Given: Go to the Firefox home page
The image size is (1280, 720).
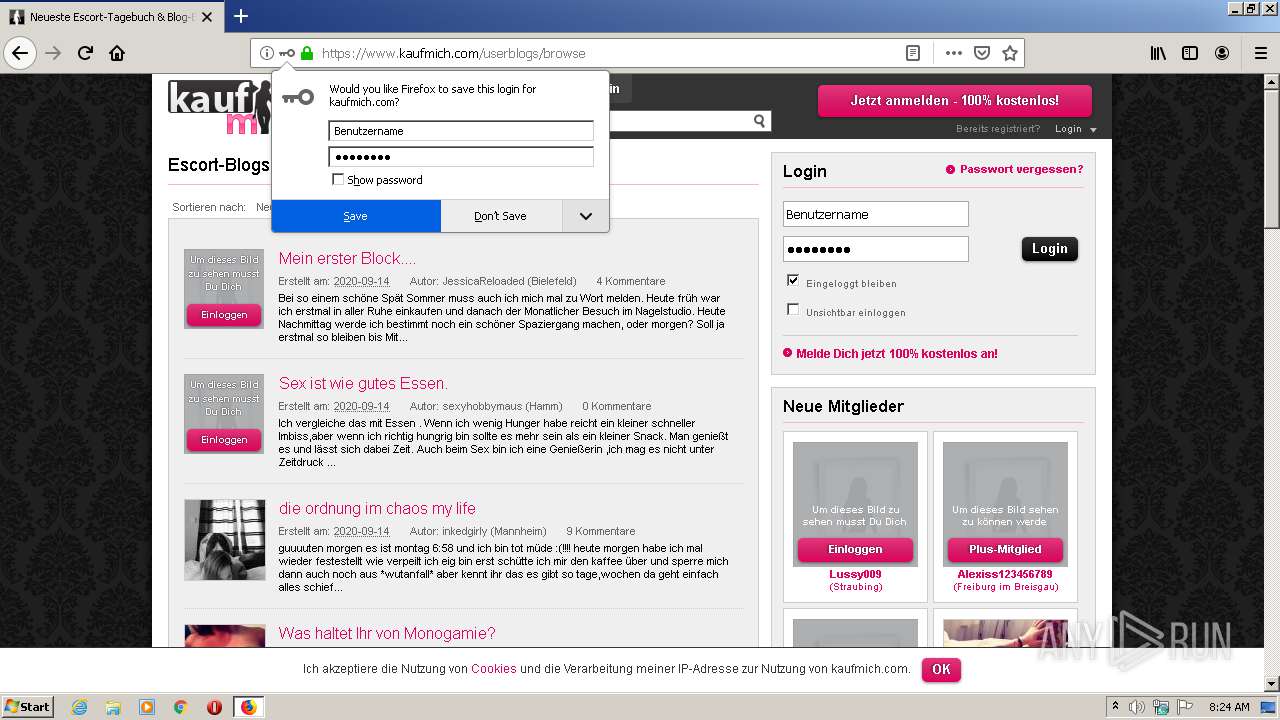Looking at the screenshot, I should click(x=117, y=53).
